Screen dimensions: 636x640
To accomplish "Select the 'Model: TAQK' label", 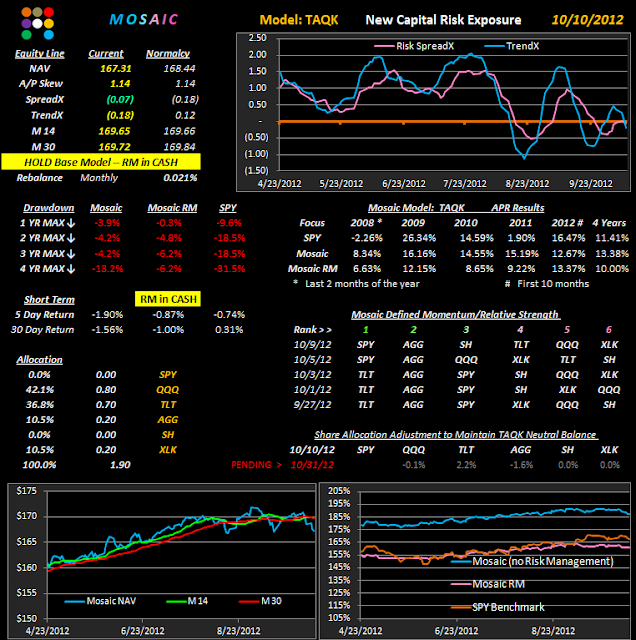I will pyautogui.click(x=299, y=20).
